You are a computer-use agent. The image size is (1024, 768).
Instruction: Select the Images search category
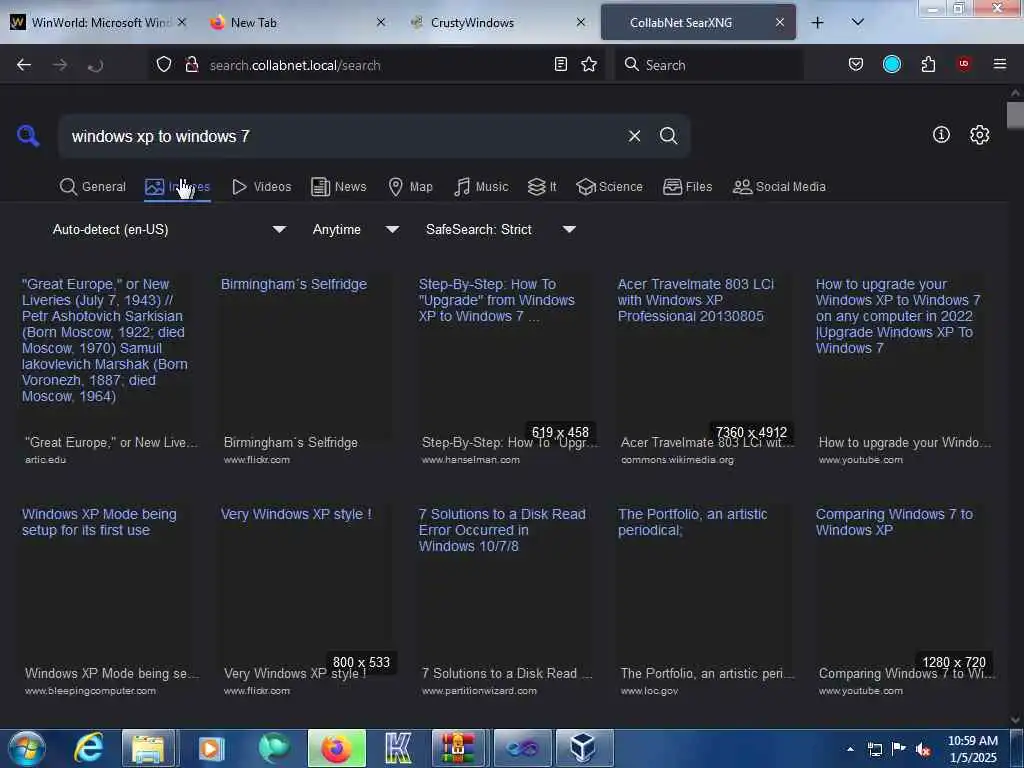177,187
